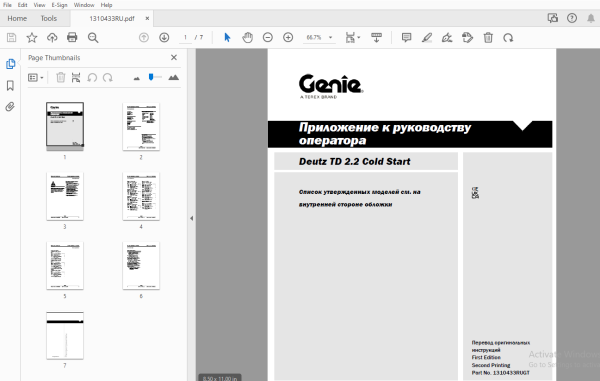The width and height of the screenshot is (600, 381).
Task: Switch to the Home tab
Action: click(x=17, y=18)
